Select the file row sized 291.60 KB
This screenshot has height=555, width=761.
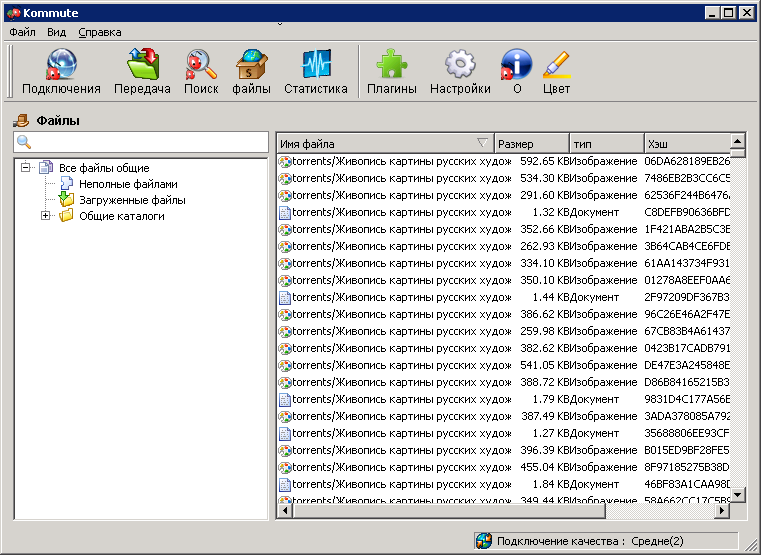(504, 196)
